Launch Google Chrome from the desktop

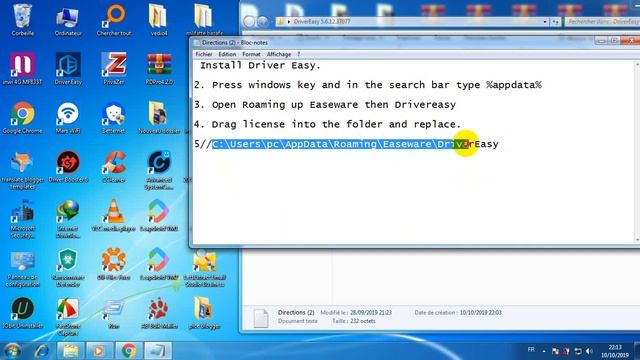click(22, 118)
